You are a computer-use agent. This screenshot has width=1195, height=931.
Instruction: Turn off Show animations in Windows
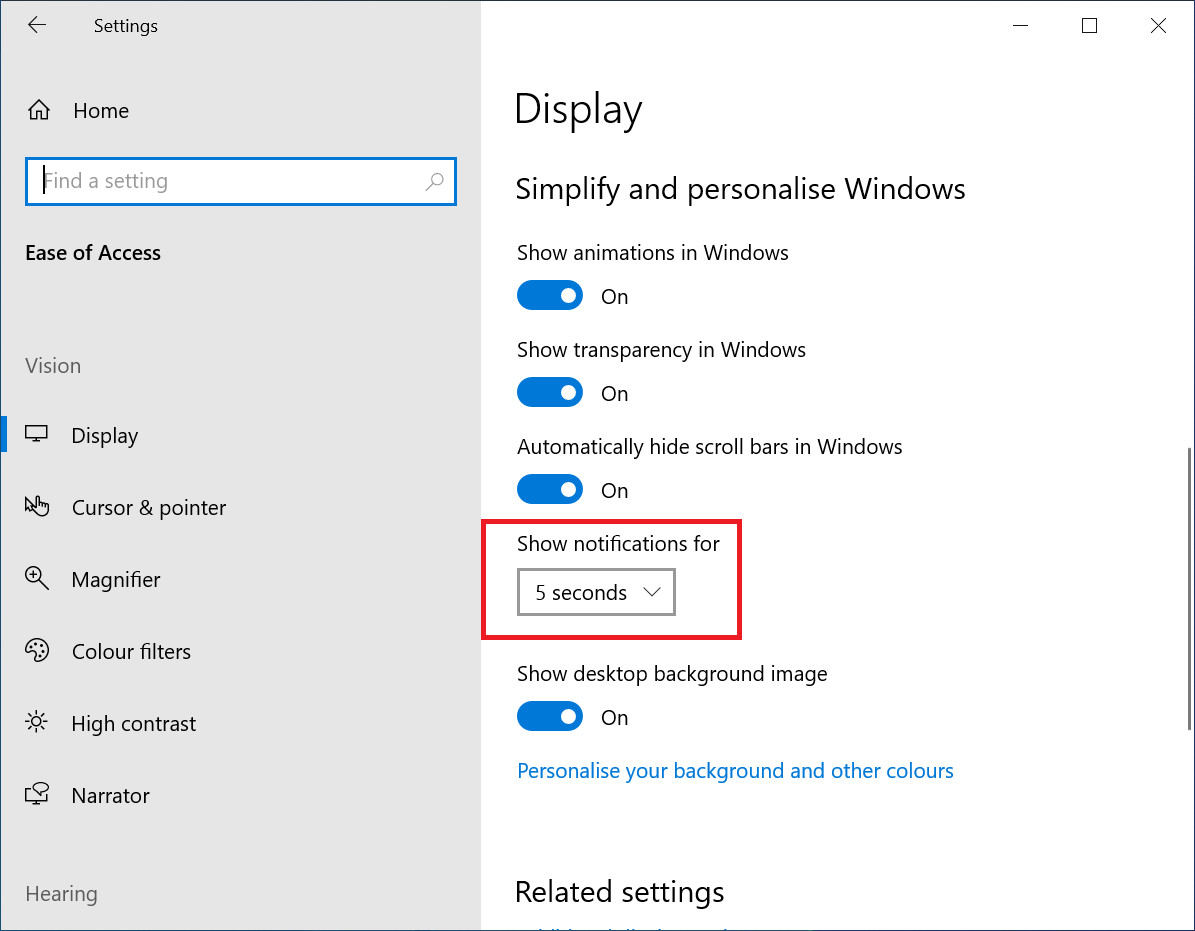pos(550,295)
